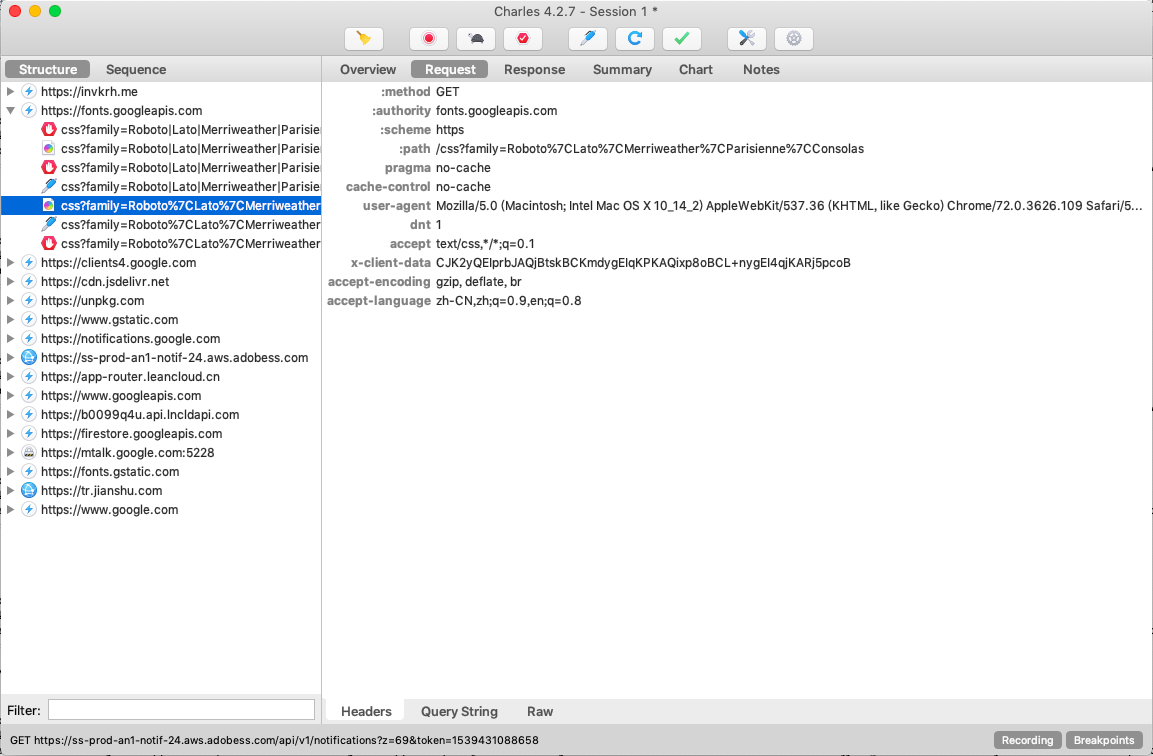Open Charles tools via the wrench icon
Viewport: 1153px width, 756px height.
click(x=746, y=38)
